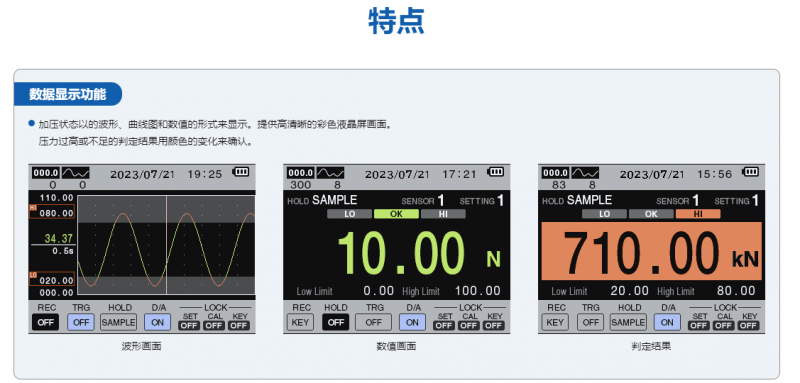
Task: Toggle D/A ON on numeric screen
Action: pyautogui.click(x=412, y=322)
